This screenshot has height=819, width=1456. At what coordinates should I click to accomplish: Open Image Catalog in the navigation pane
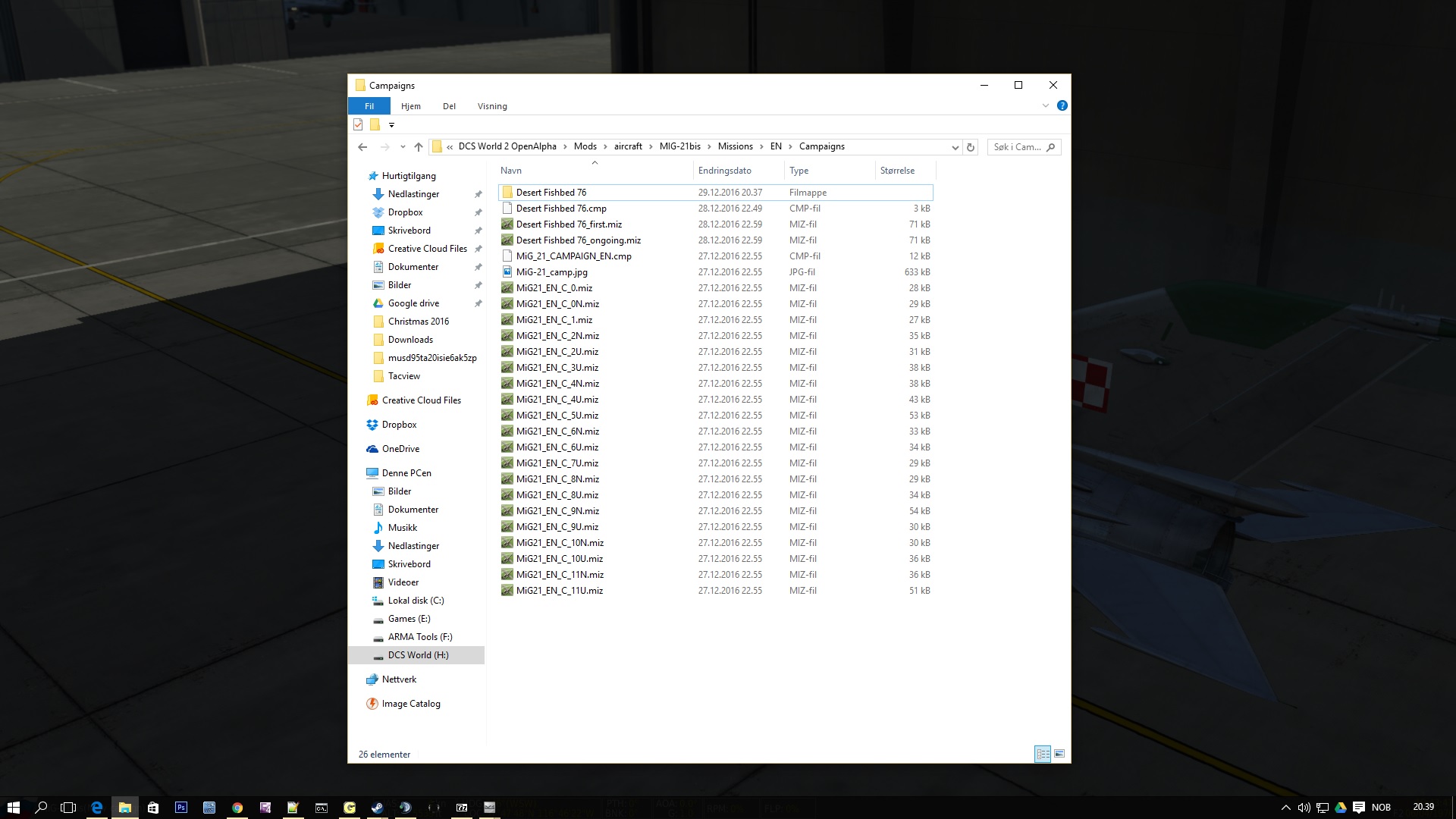point(411,704)
